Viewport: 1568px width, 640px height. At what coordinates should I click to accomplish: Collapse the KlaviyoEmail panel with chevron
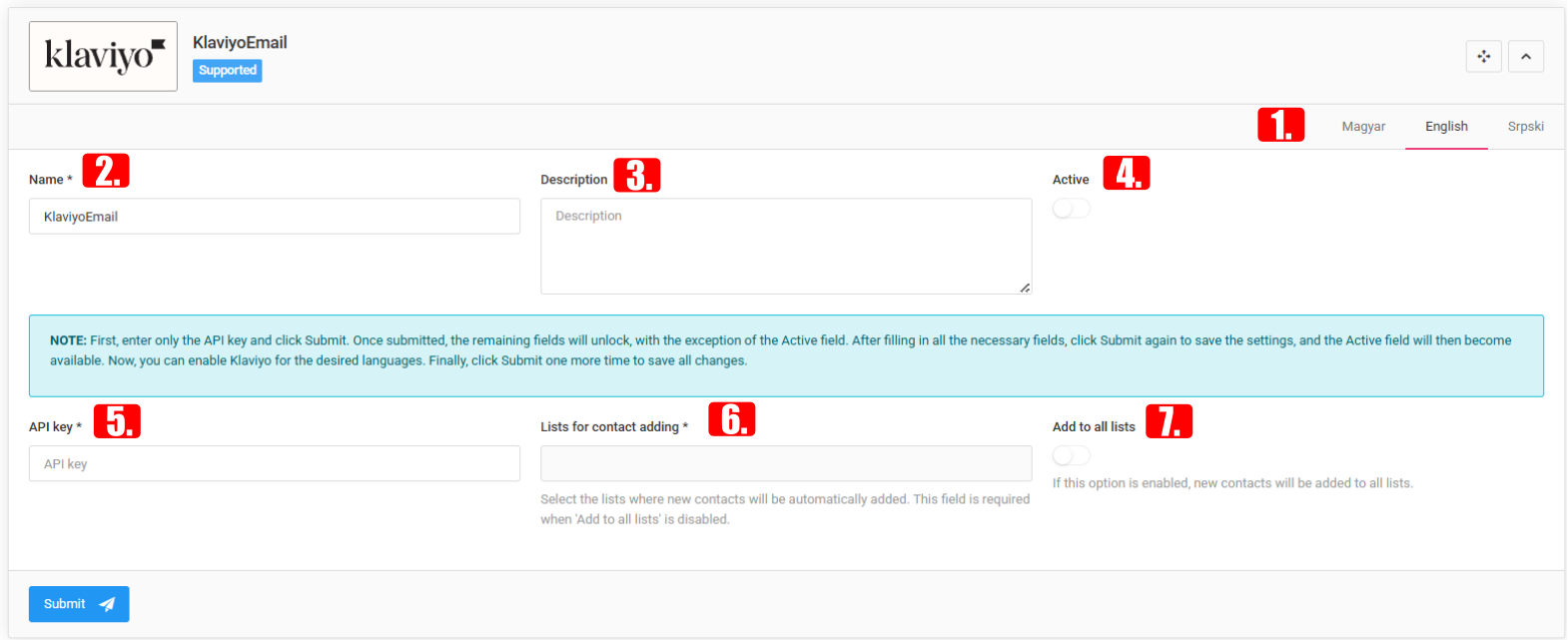coord(1526,56)
